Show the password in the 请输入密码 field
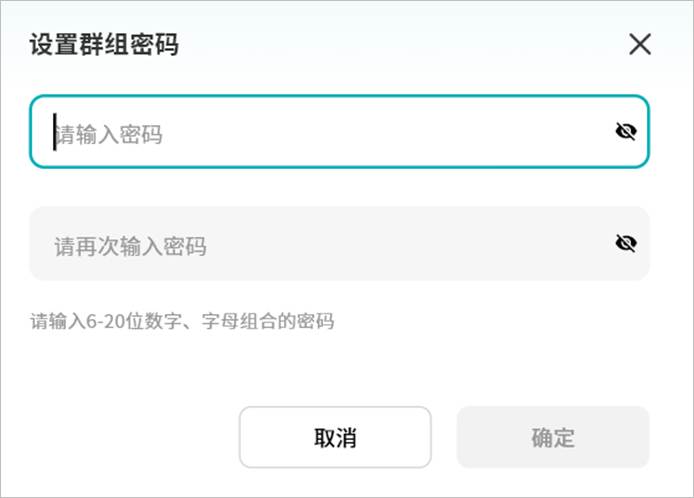 tap(626, 131)
